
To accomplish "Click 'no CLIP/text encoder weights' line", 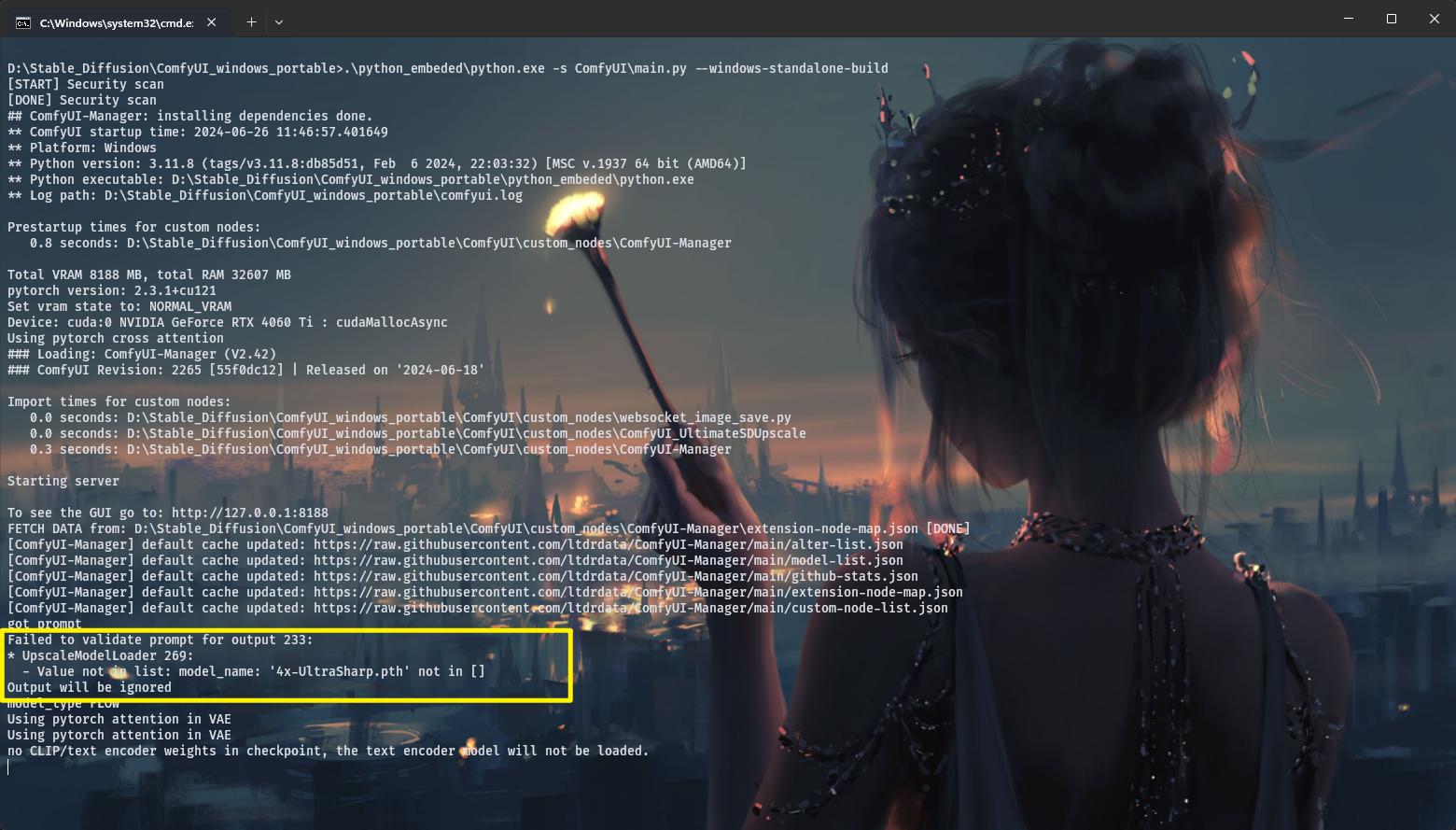I will pos(329,751).
